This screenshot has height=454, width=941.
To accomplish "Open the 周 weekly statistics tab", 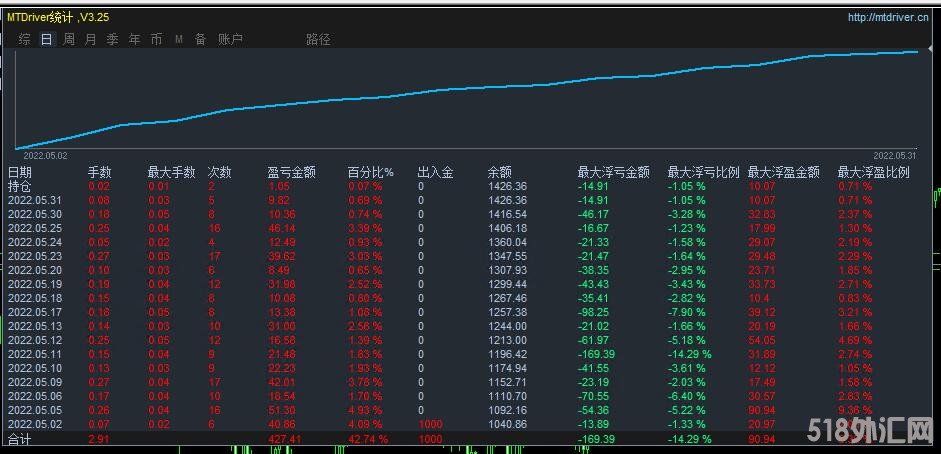I will click(x=68, y=39).
